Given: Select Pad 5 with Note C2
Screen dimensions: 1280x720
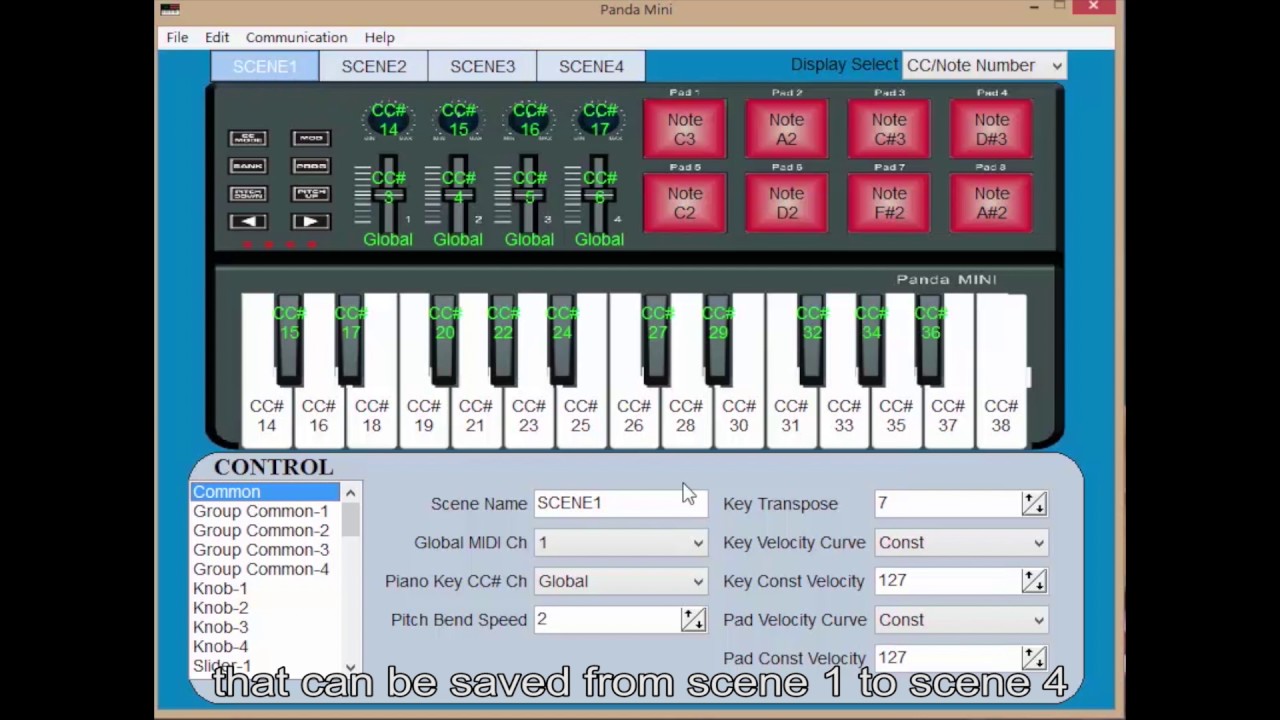Looking at the screenshot, I should coord(685,203).
